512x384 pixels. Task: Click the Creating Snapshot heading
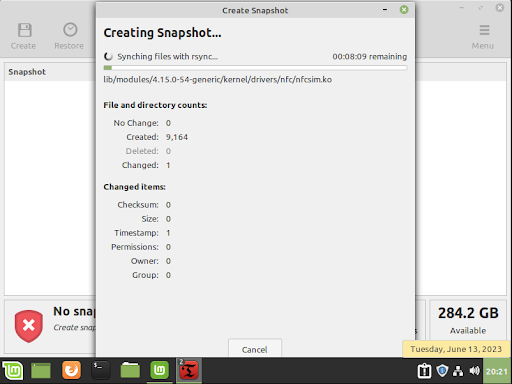[x=162, y=33]
